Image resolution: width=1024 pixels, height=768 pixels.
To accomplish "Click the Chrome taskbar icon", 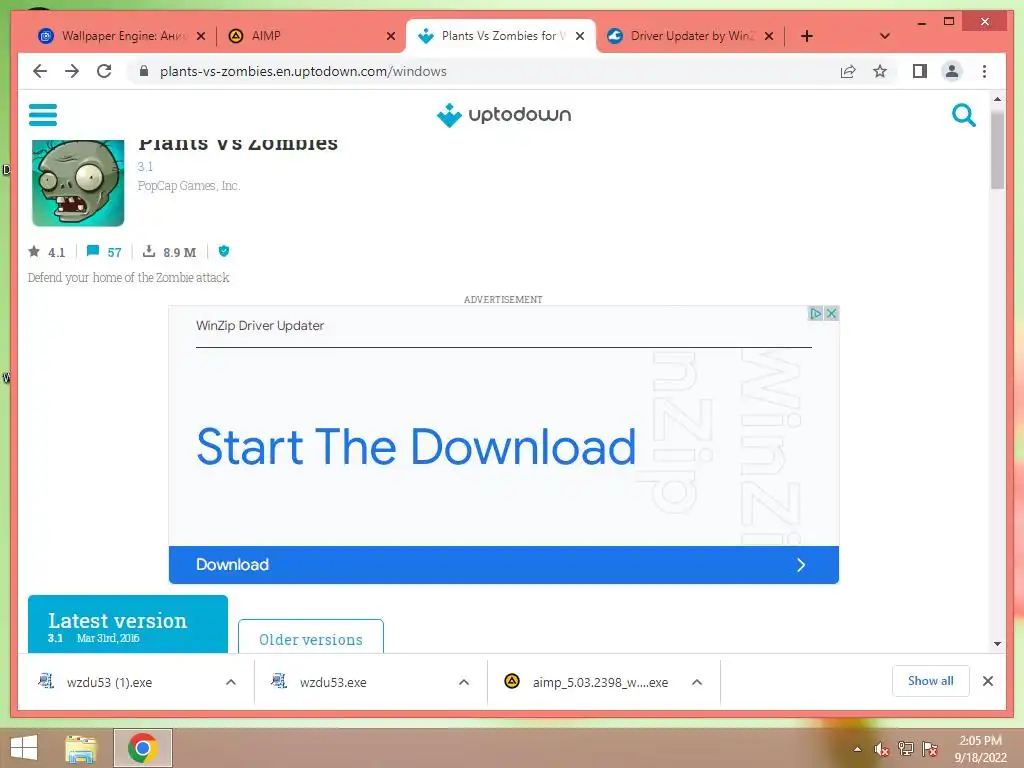I will pyautogui.click(x=142, y=748).
